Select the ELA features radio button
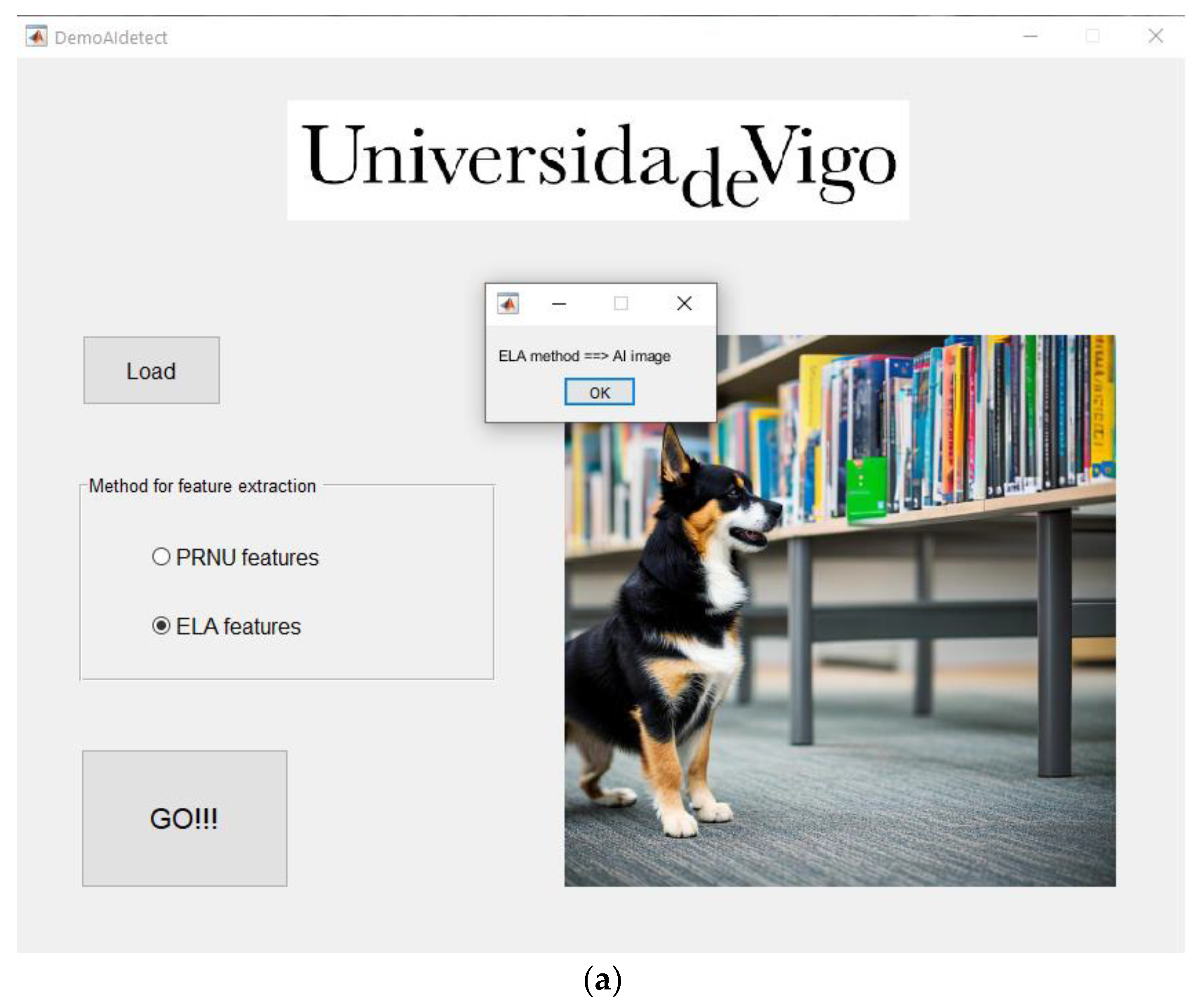Image resolution: width=1200 pixels, height=1008 pixels. click(x=162, y=626)
